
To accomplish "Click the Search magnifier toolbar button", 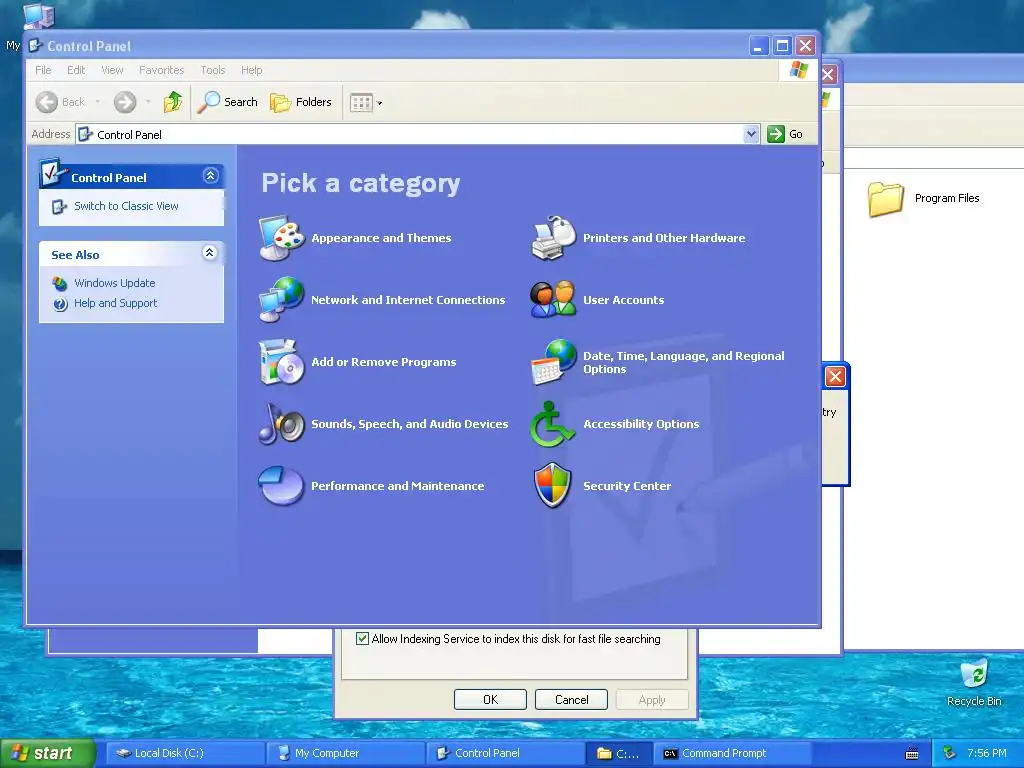I will click(x=228, y=102).
